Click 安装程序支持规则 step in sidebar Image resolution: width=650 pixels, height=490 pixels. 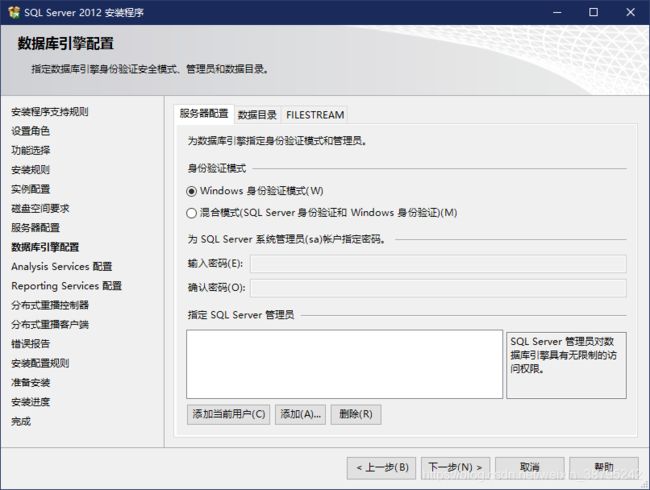(x=50, y=112)
